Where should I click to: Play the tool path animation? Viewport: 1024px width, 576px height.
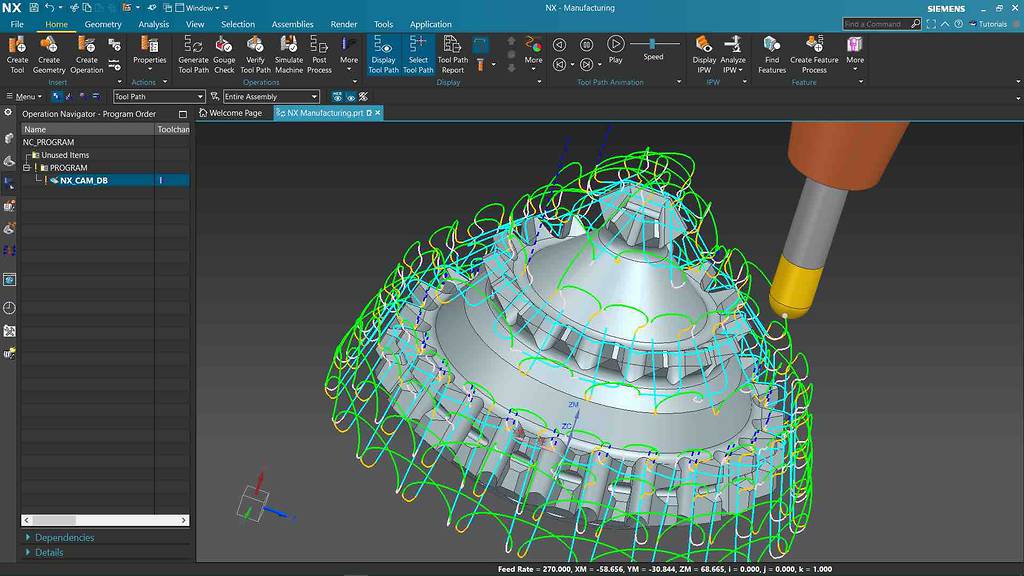[615, 49]
